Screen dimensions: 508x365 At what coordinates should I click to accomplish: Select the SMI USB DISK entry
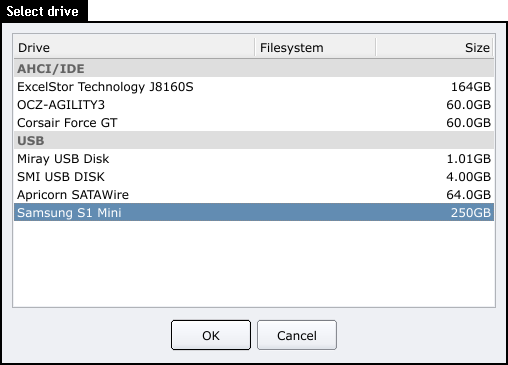tap(254, 177)
